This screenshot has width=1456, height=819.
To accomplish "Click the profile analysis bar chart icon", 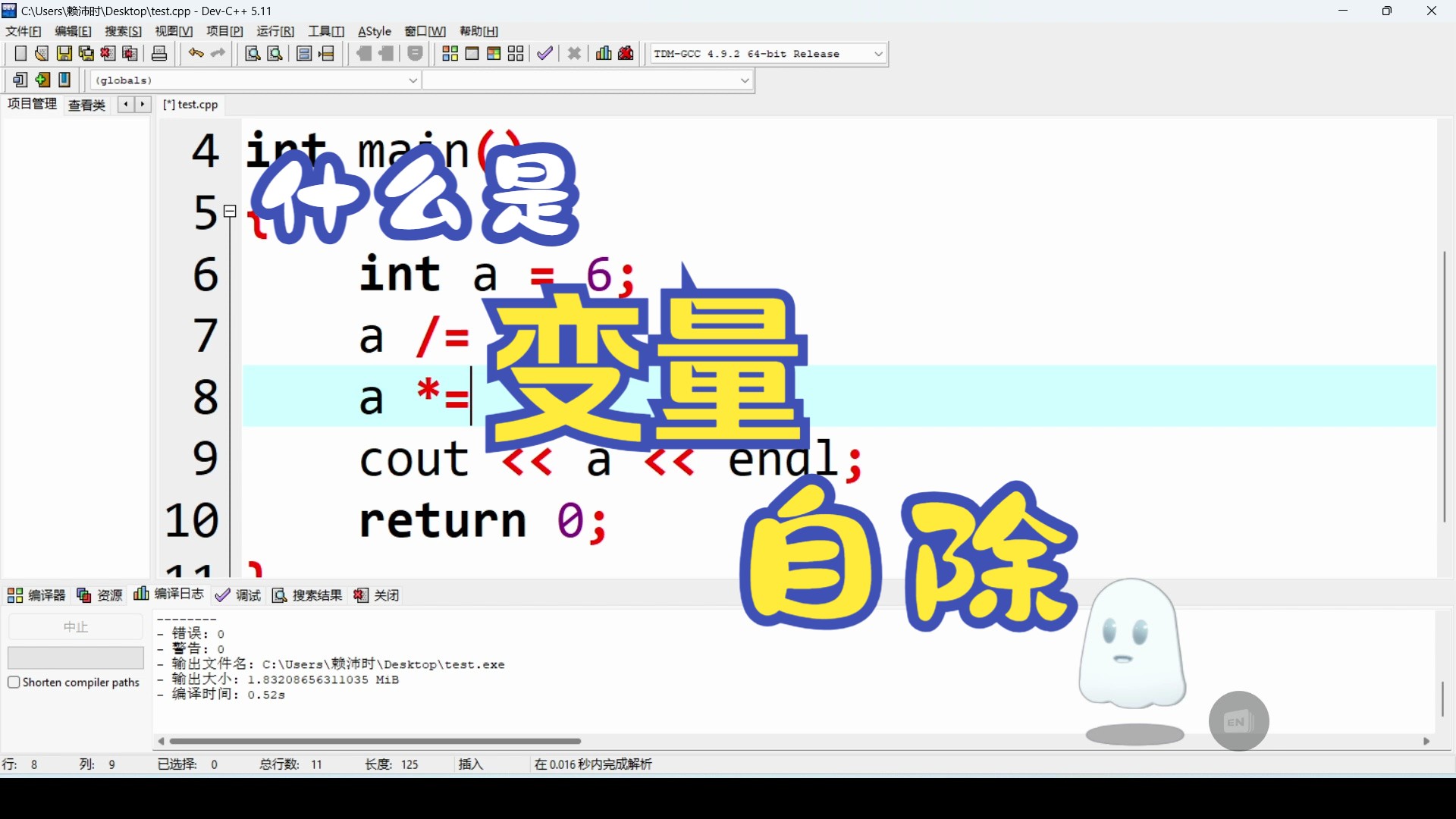I will click(604, 54).
